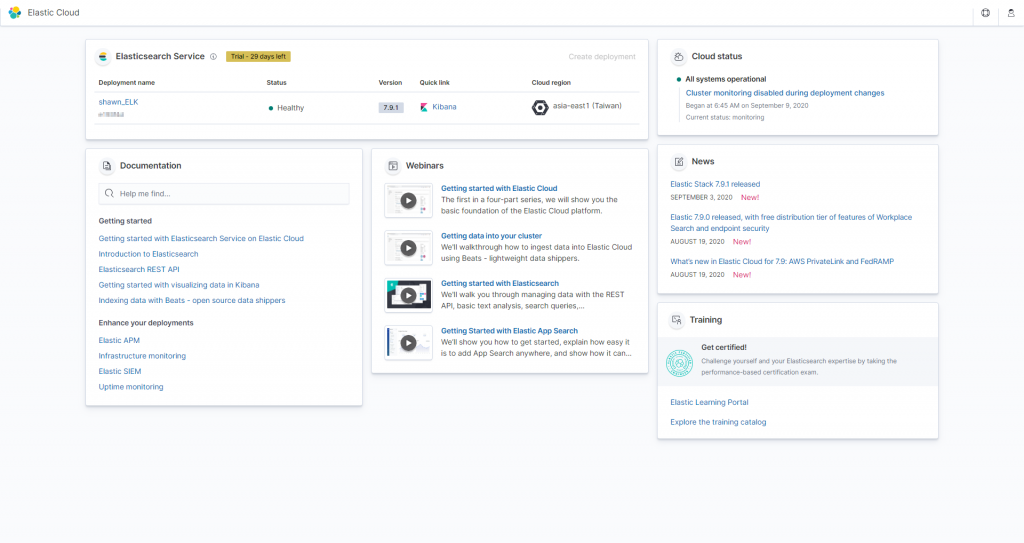Open the Elastic APM link
1024x543 pixels.
point(119,340)
